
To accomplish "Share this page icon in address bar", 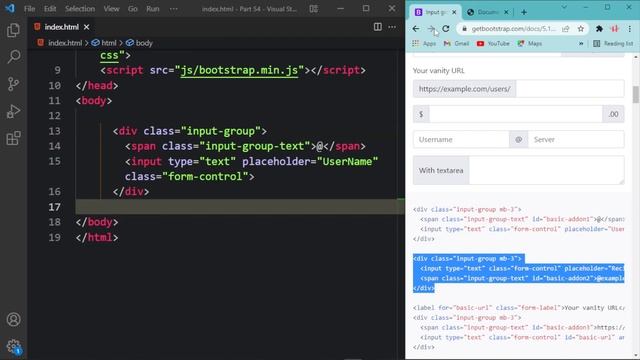I will pos(566,29).
